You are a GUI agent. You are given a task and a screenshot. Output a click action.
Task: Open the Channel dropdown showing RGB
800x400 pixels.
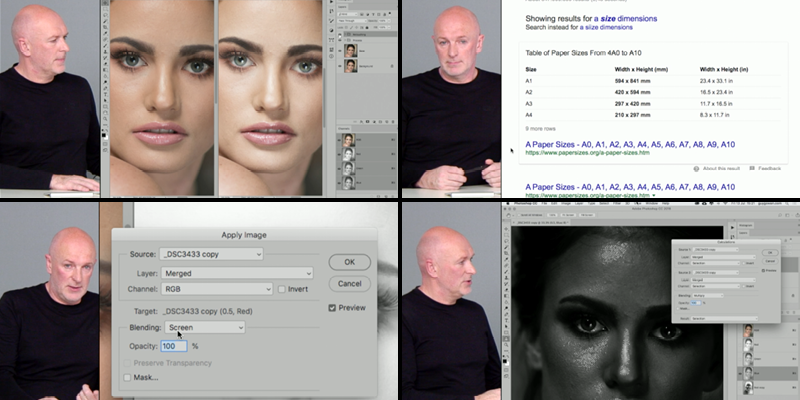(217, 289)
